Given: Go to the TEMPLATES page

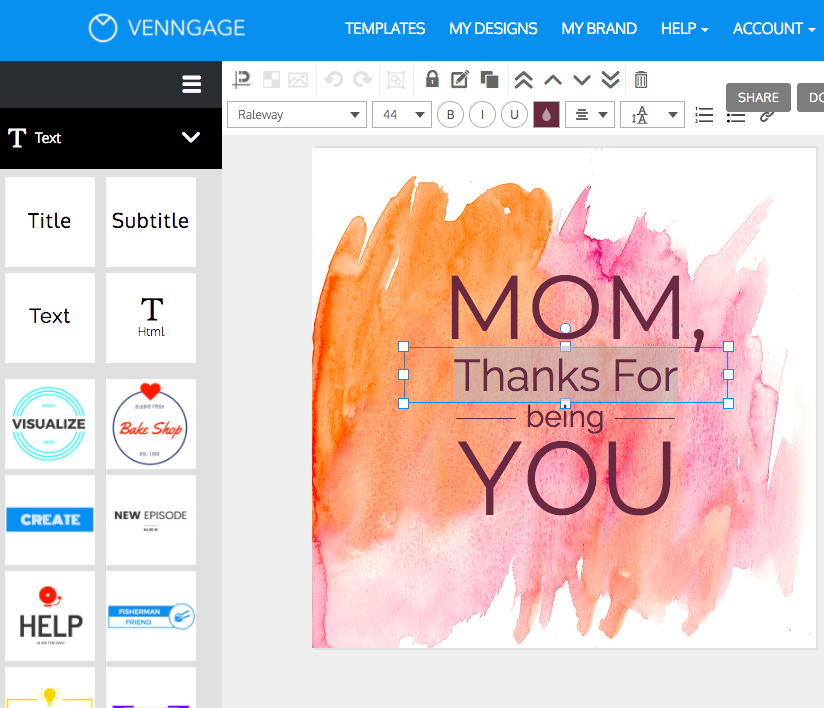Looking at the screenshot, I should (x=385, y=28).
